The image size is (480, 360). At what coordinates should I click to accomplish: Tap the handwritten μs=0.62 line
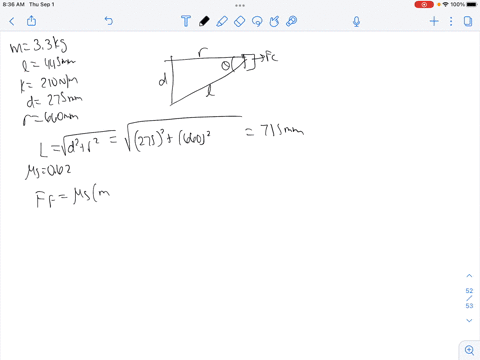coord(48,171)
